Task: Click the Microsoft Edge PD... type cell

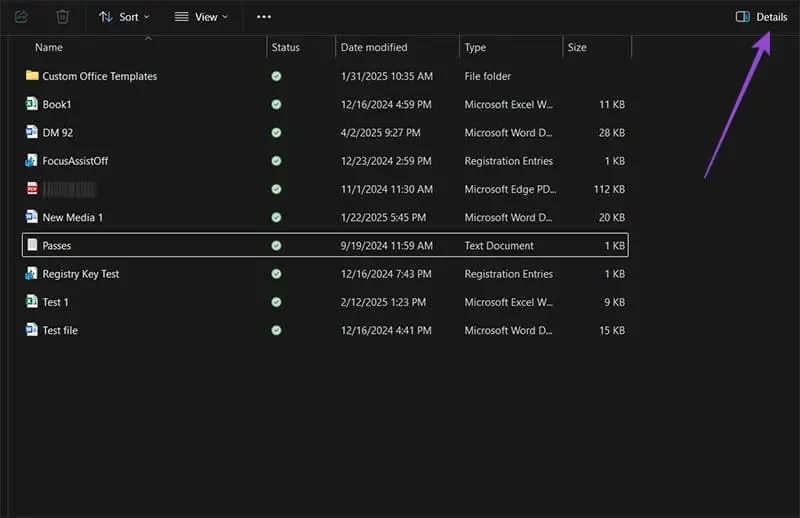Action: point(510,189)
